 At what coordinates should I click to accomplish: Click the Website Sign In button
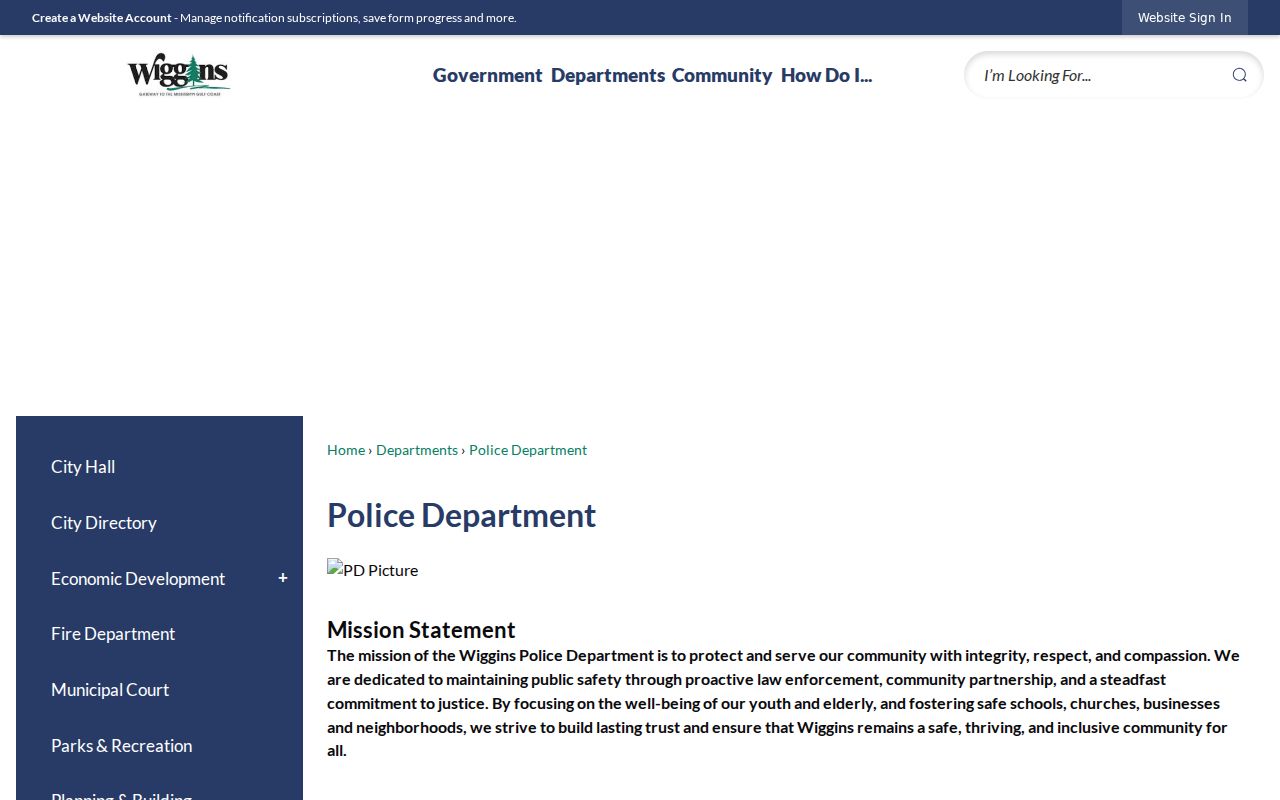[x=1184, y=18]
